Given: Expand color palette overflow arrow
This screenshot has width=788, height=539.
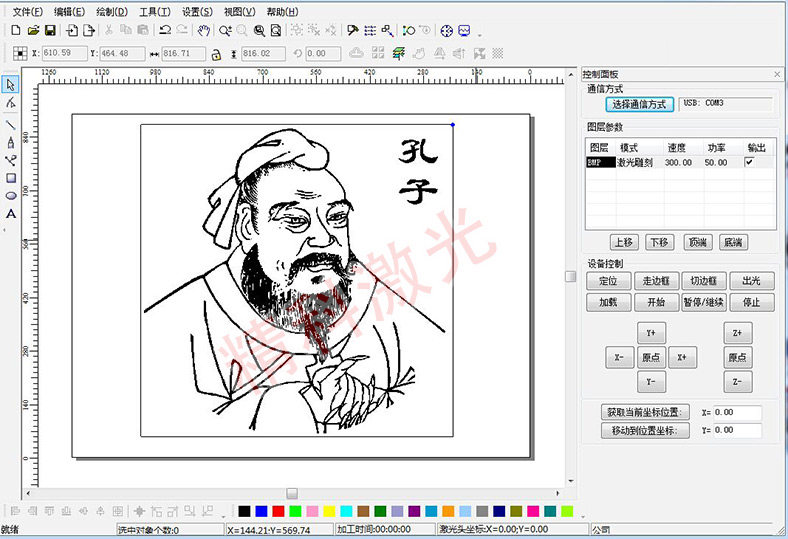Looking at the screenshot, I should tap(583, 516).
